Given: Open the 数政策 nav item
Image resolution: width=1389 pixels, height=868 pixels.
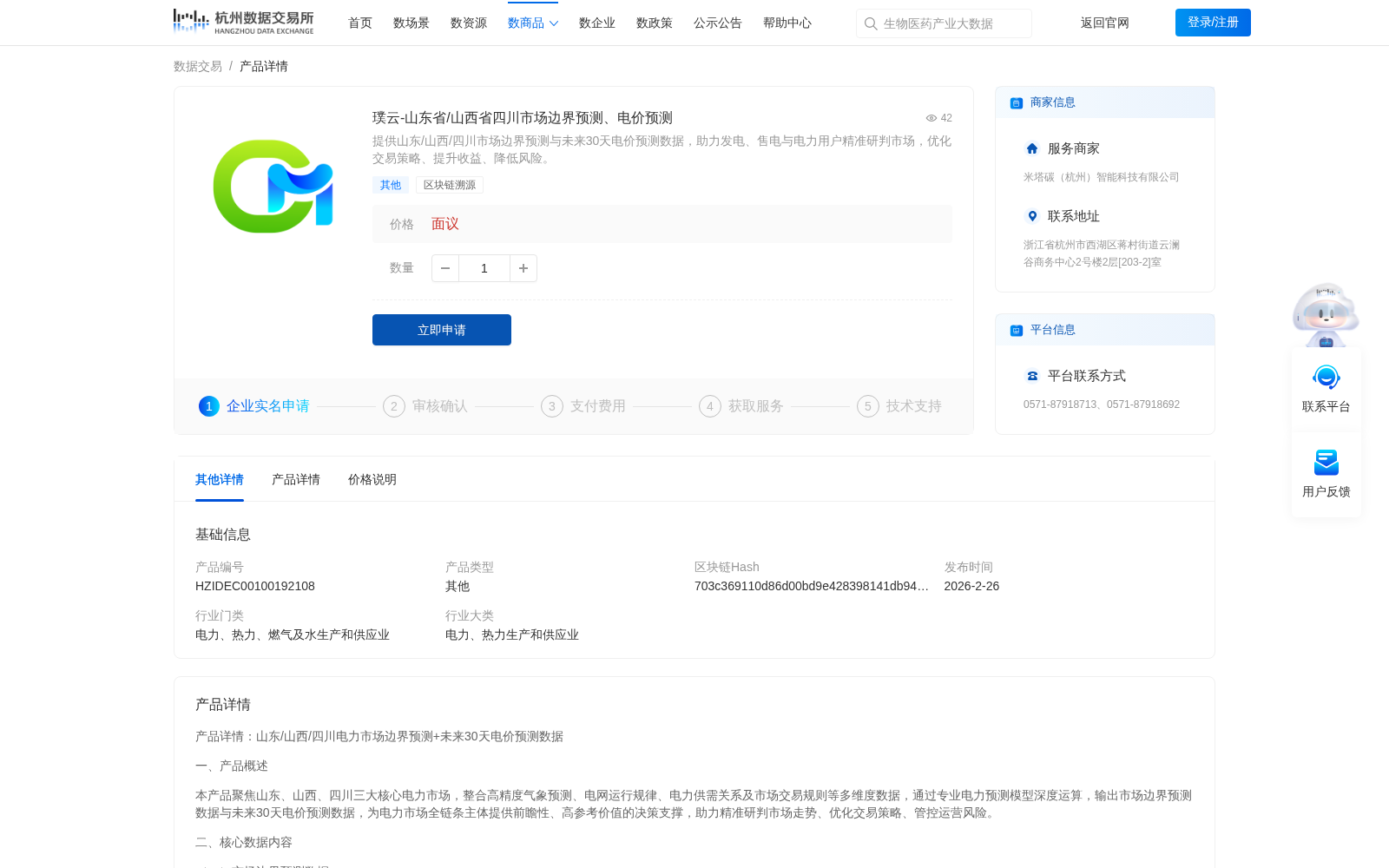Looking at the screenshot, I should coord(655,23).
